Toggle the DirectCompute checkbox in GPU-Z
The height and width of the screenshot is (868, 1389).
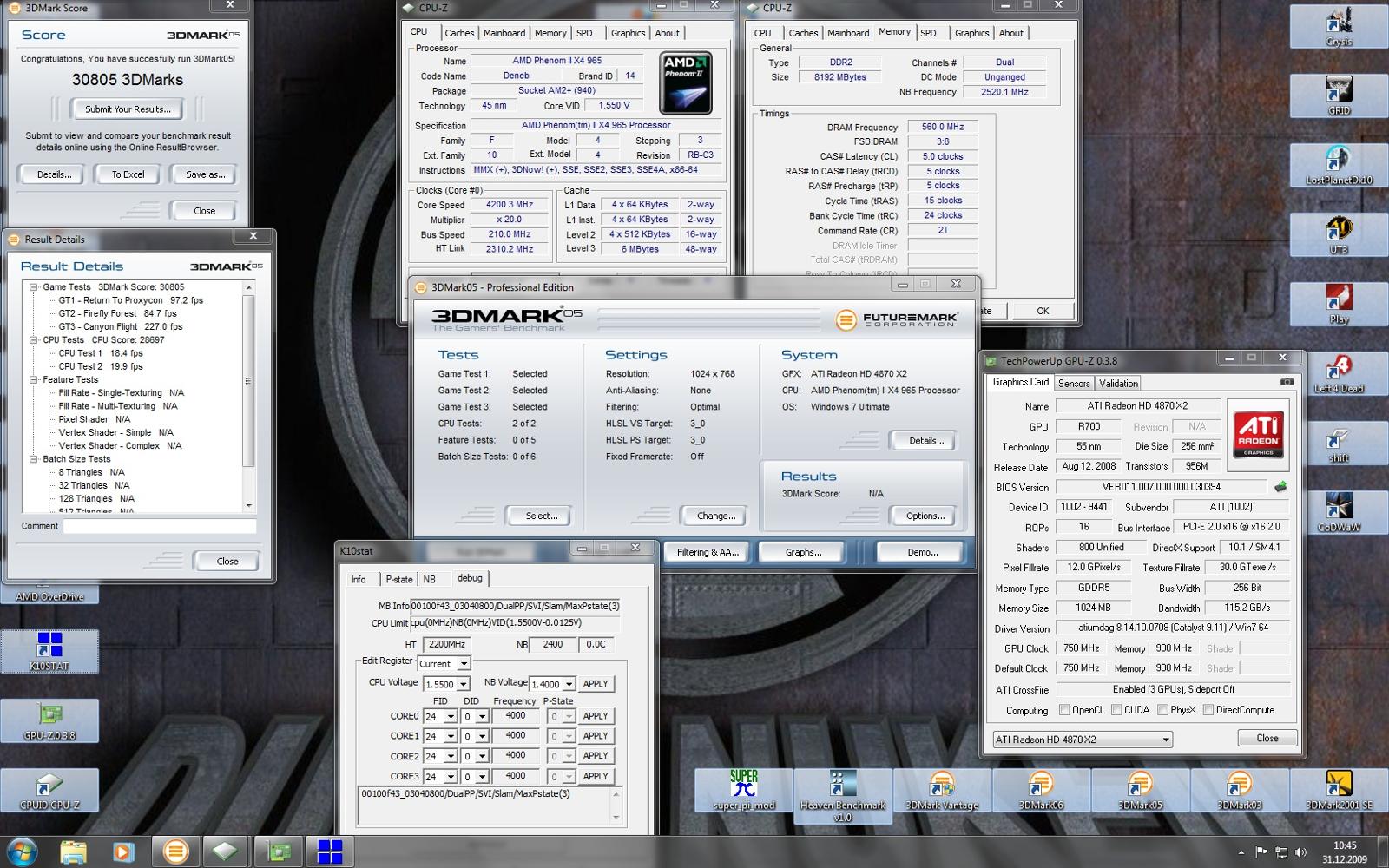coord(1208,710)
